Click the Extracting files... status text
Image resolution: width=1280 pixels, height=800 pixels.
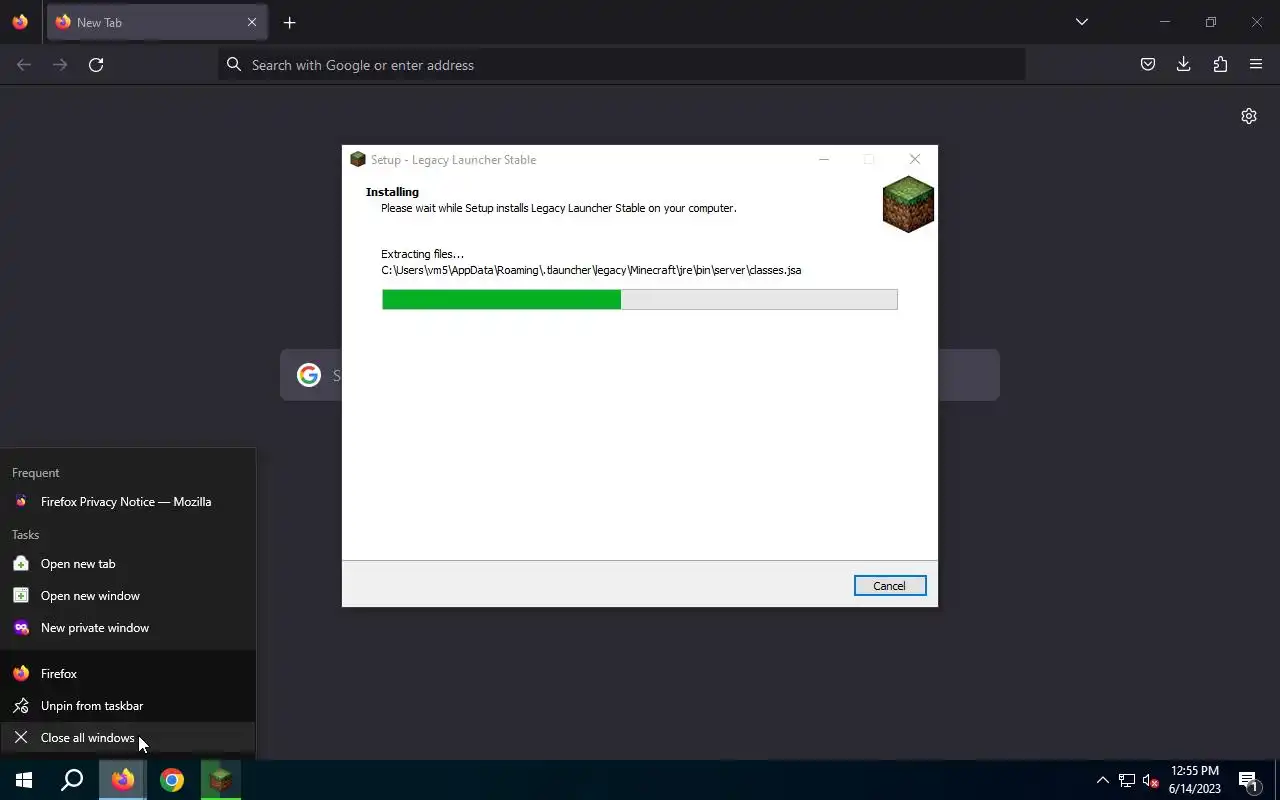[422, 254]
